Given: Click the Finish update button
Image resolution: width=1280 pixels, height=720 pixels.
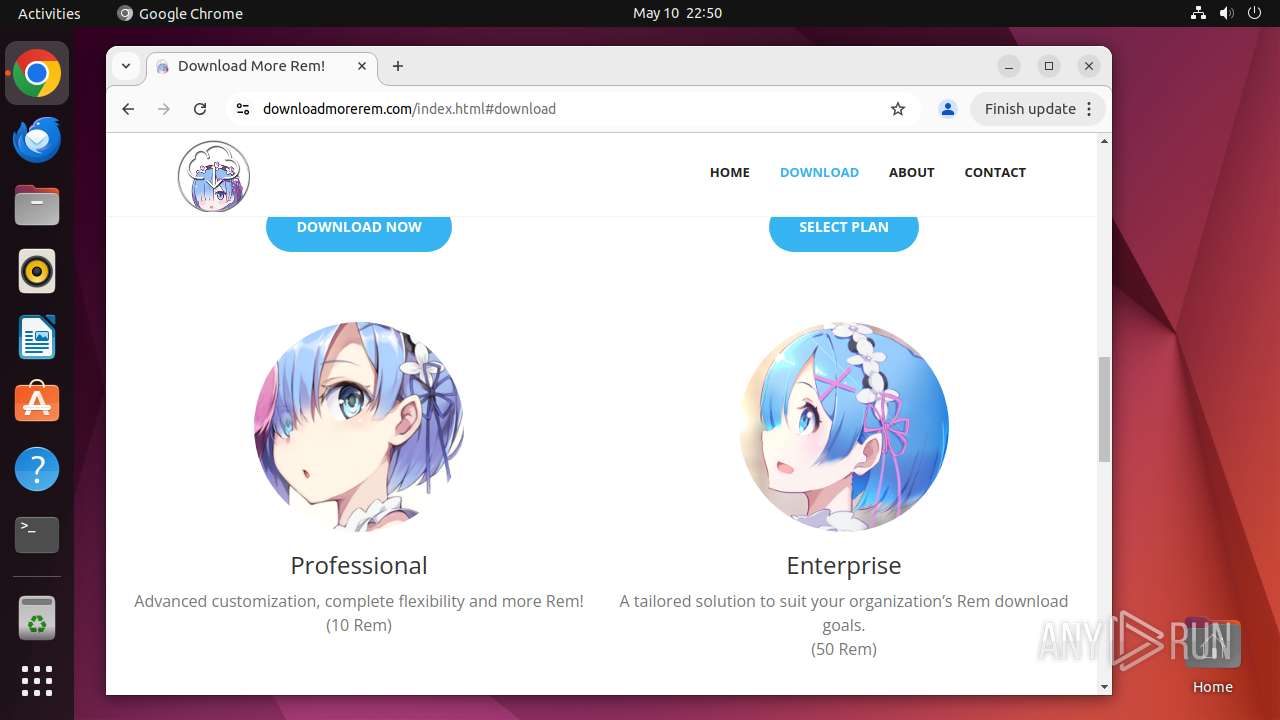Looking at the screenshot, I should [1038, 109].
